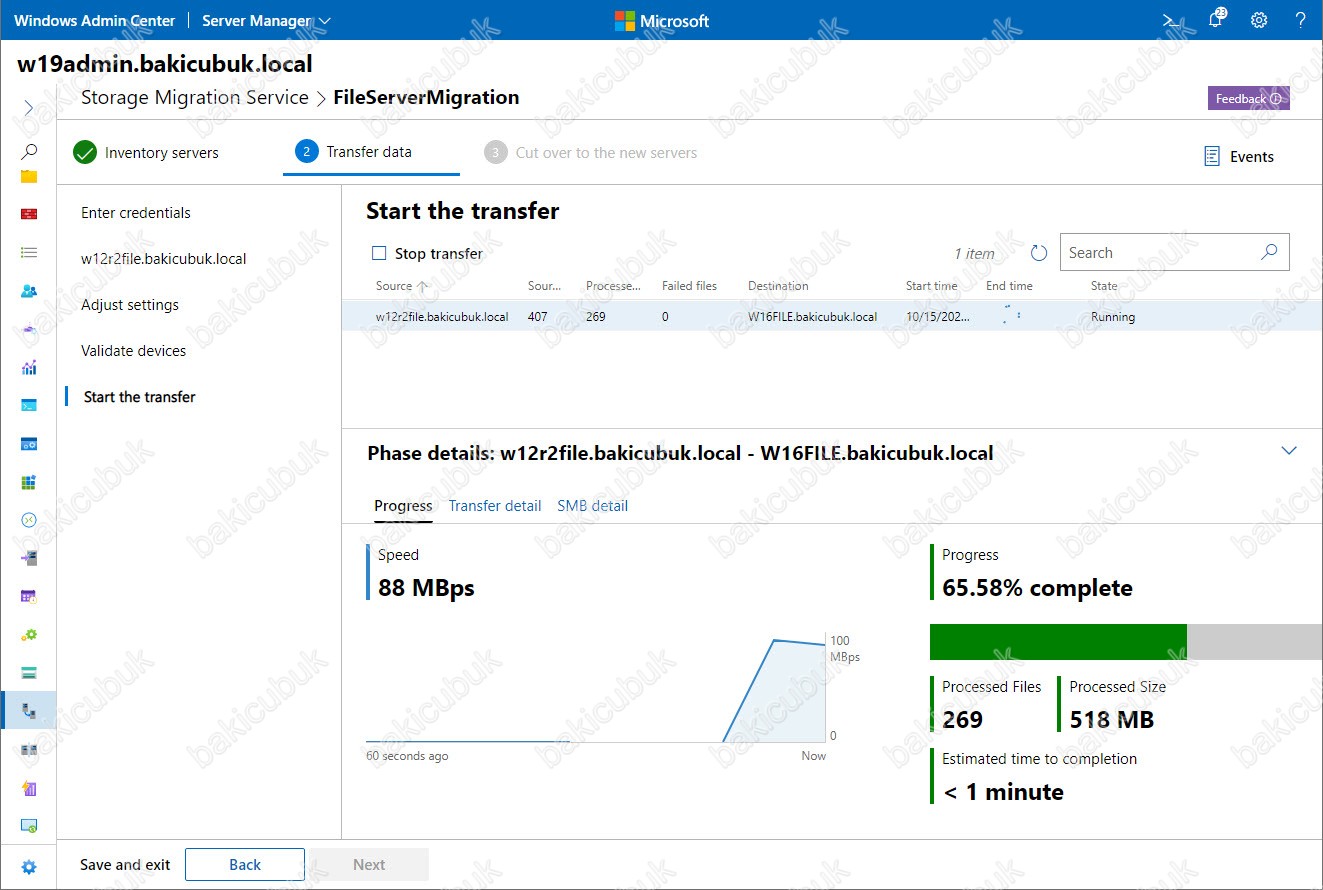The width and height of the screenshot is (1323, 890).
Task: Expand the left tools sidebar
Action: 28,108
